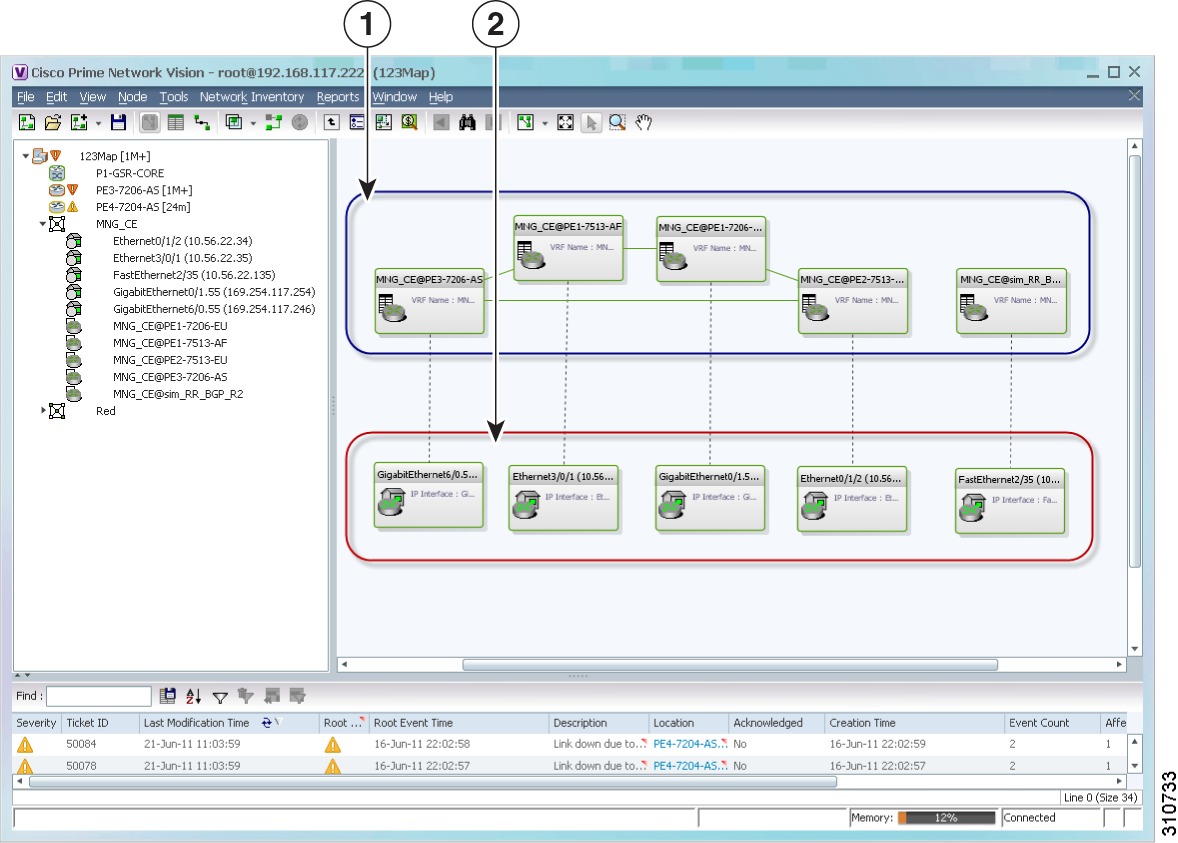Open the Network Inventory menu
Viewport: 1178px width, 843px height.
point(252,97)
